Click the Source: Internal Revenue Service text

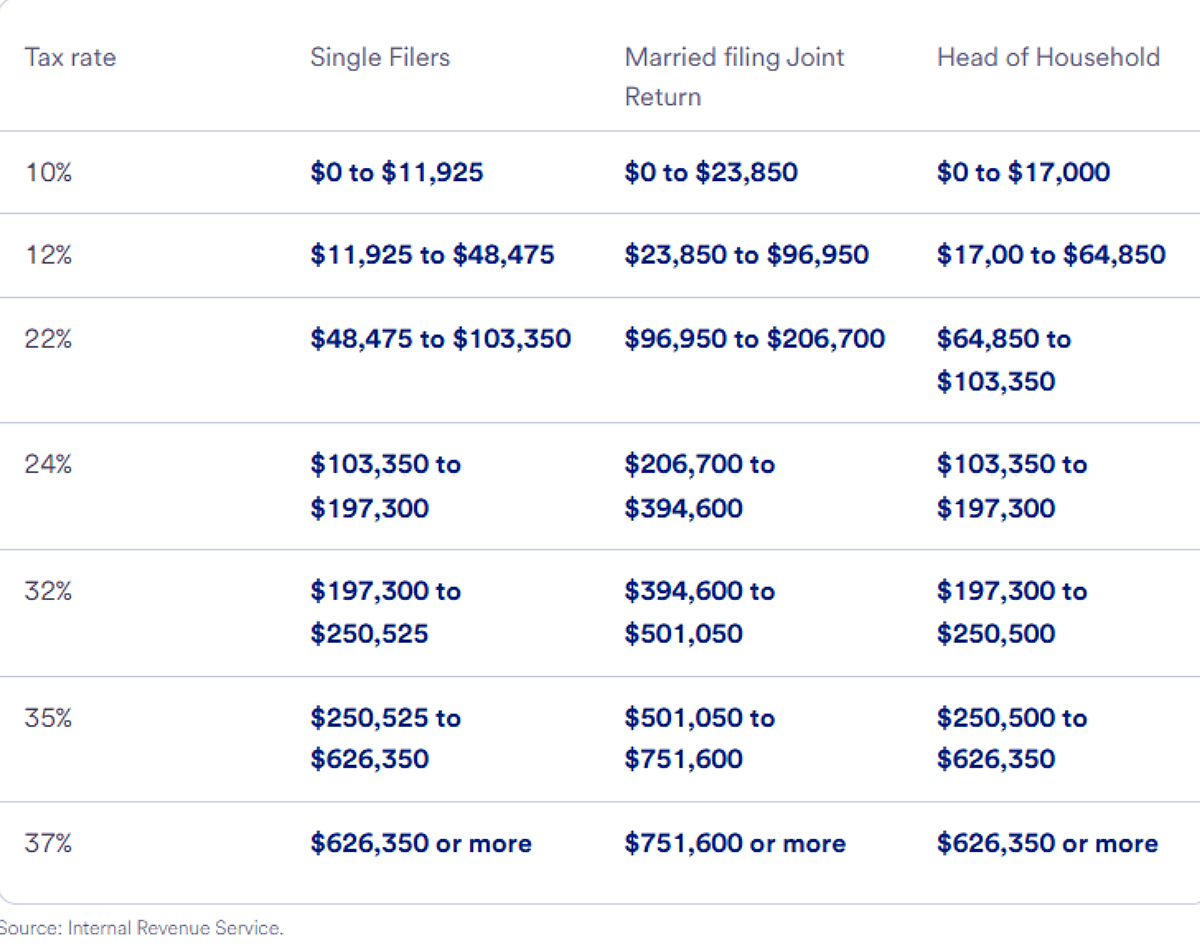(x=140, y=928)
